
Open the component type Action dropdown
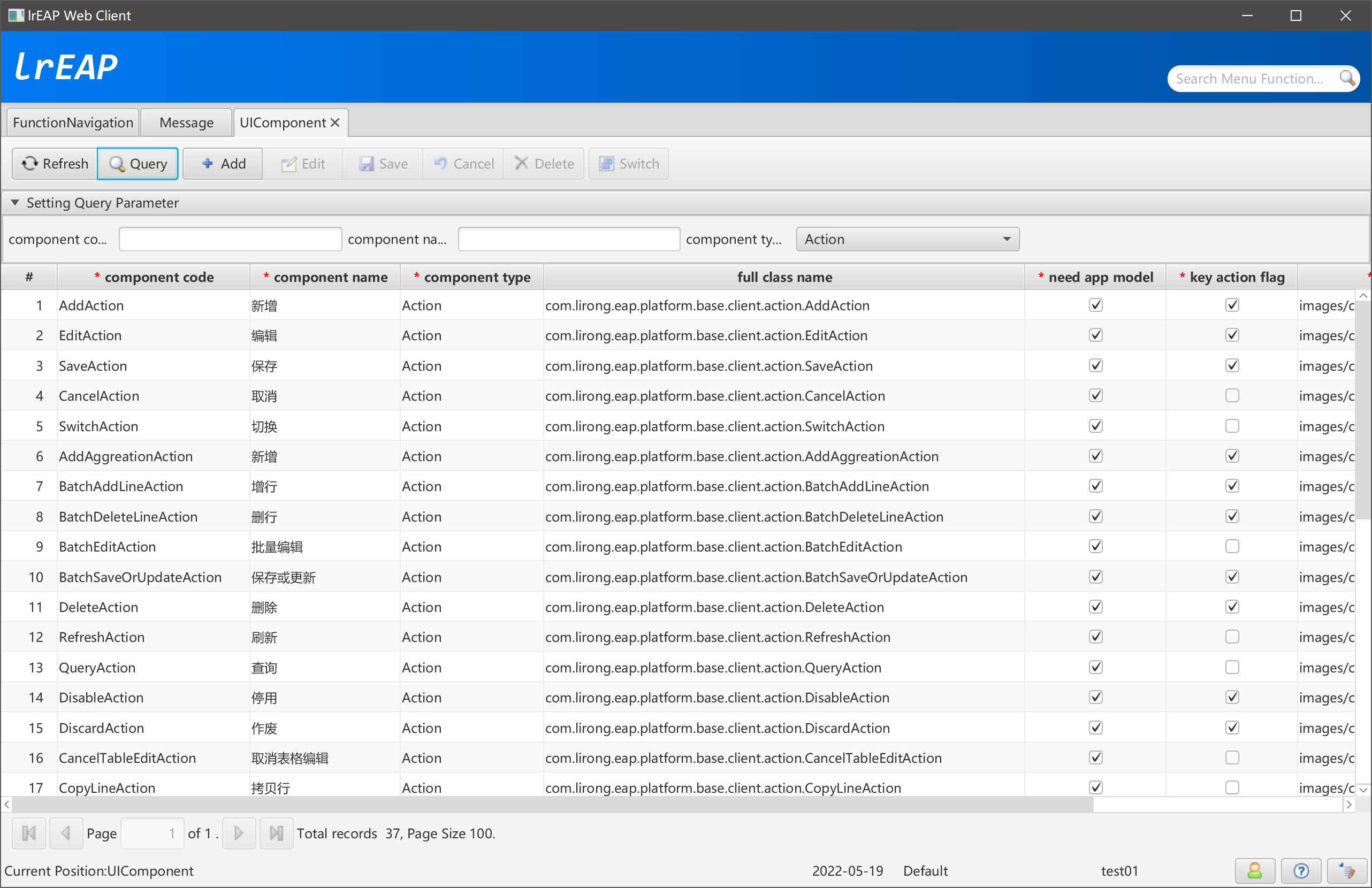click(908, 239)
